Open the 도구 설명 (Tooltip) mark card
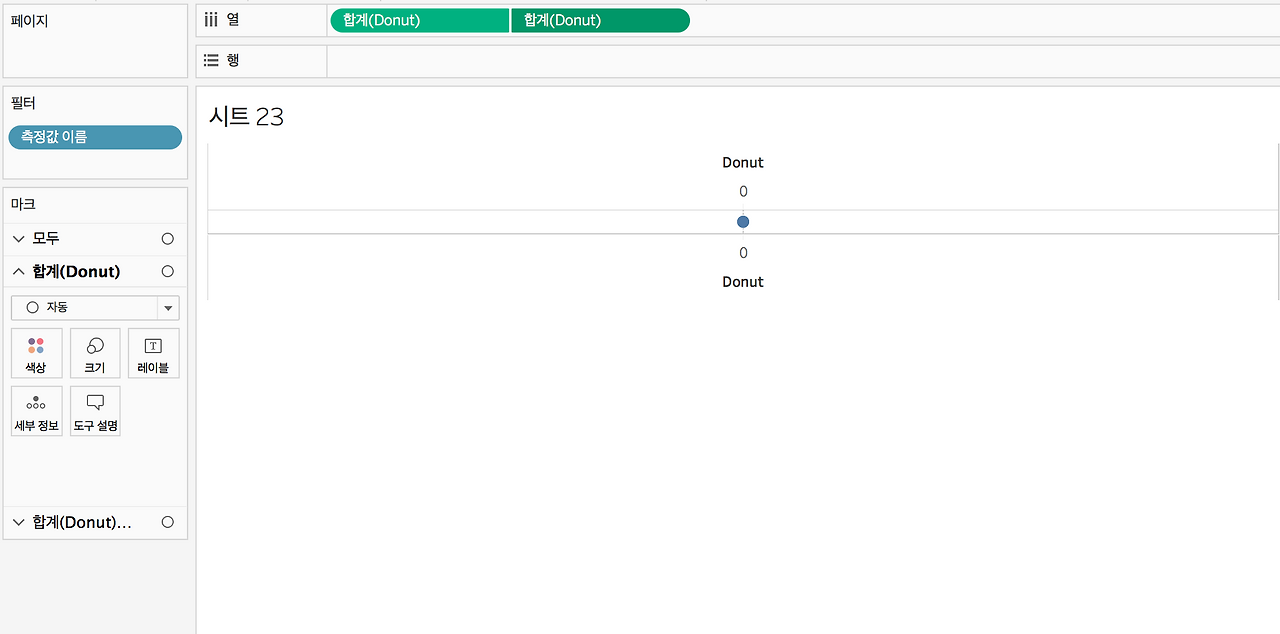The image size is (1280, 634). tap(95, 411)
